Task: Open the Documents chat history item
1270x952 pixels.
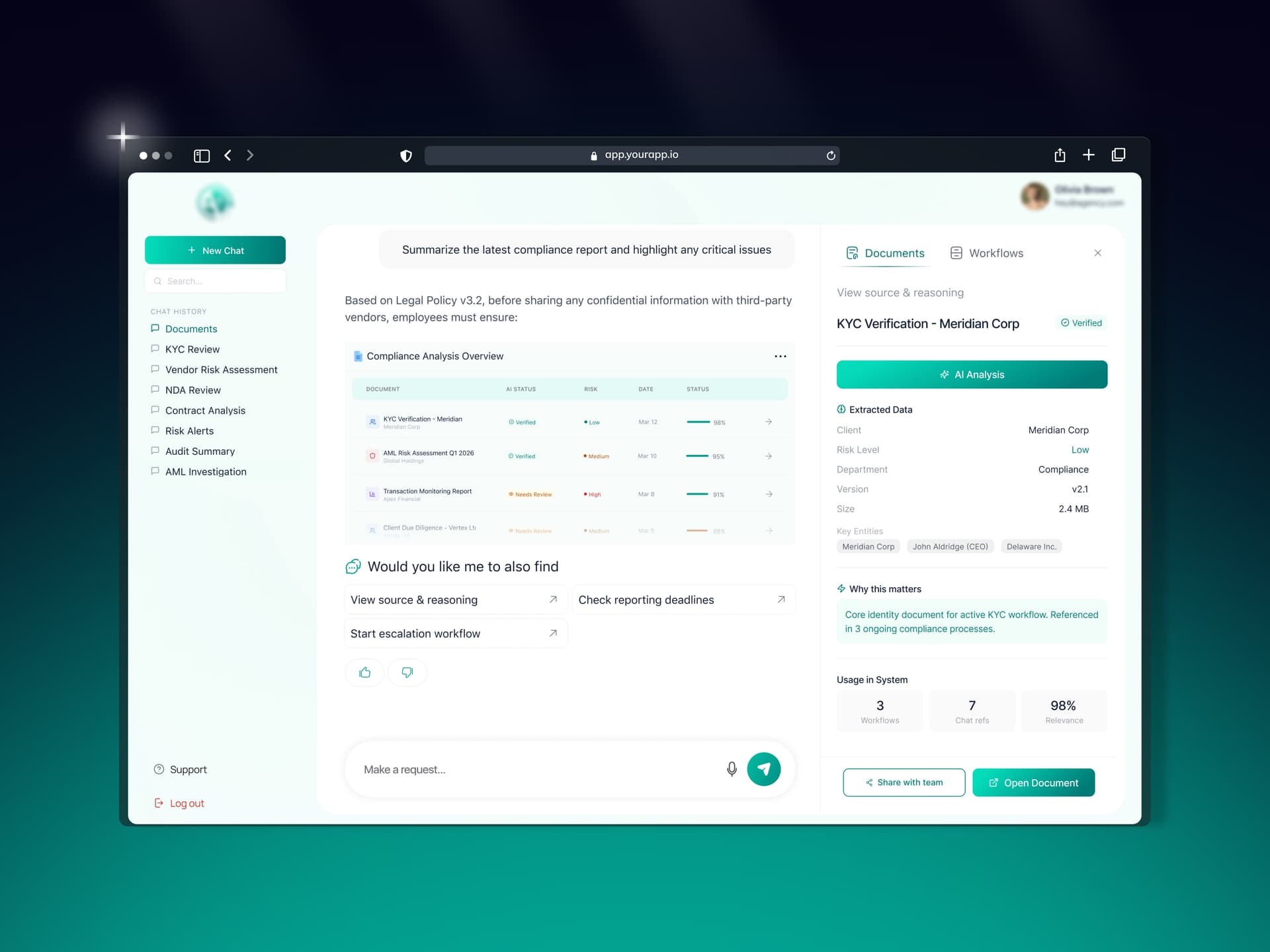Action: click(x=184, y=329)
